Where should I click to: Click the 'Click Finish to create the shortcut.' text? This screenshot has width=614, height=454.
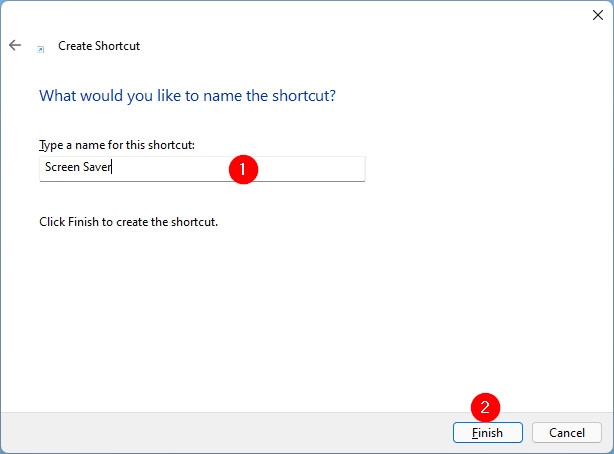128,222
